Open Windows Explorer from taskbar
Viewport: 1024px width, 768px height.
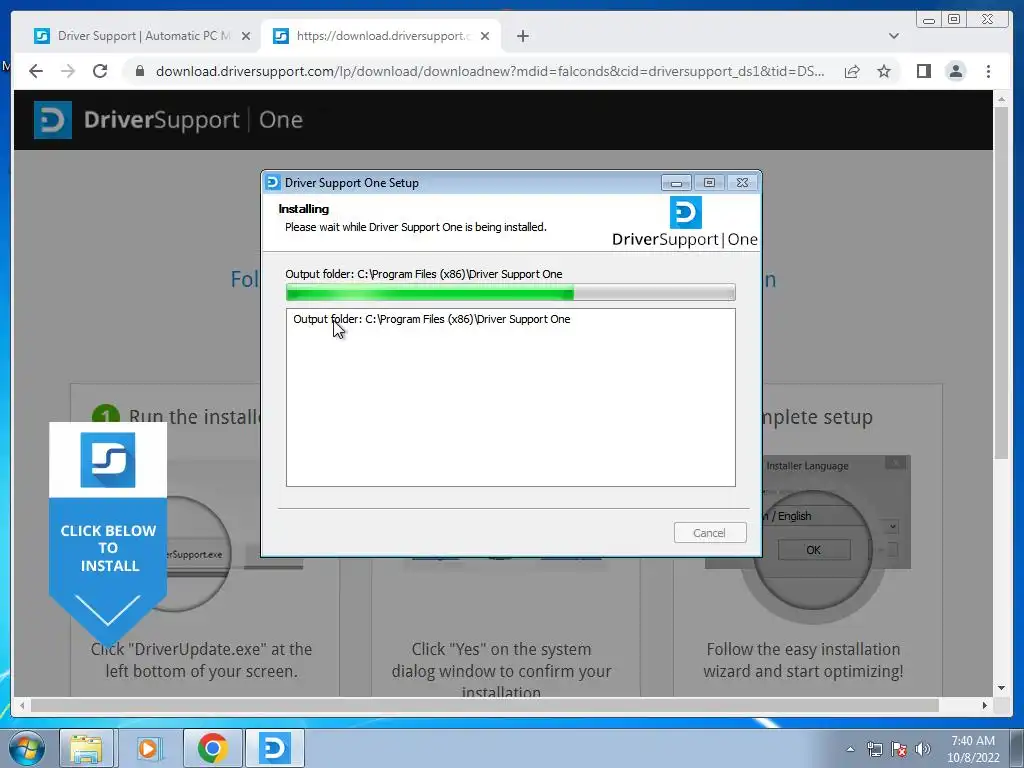[86, 748]
